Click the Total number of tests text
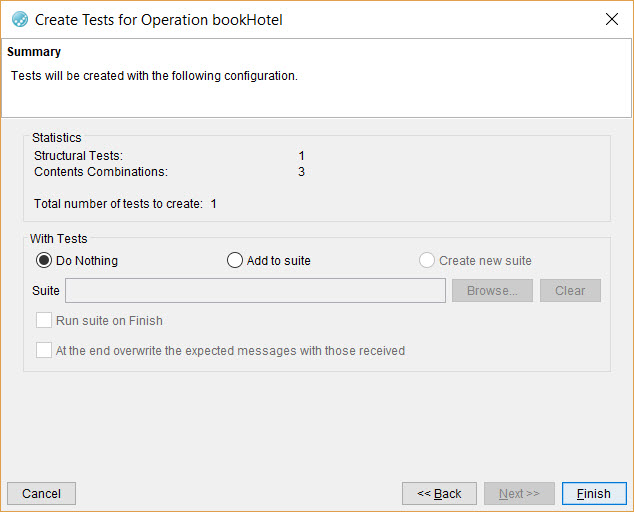The image size is (634, 512). 125,204
